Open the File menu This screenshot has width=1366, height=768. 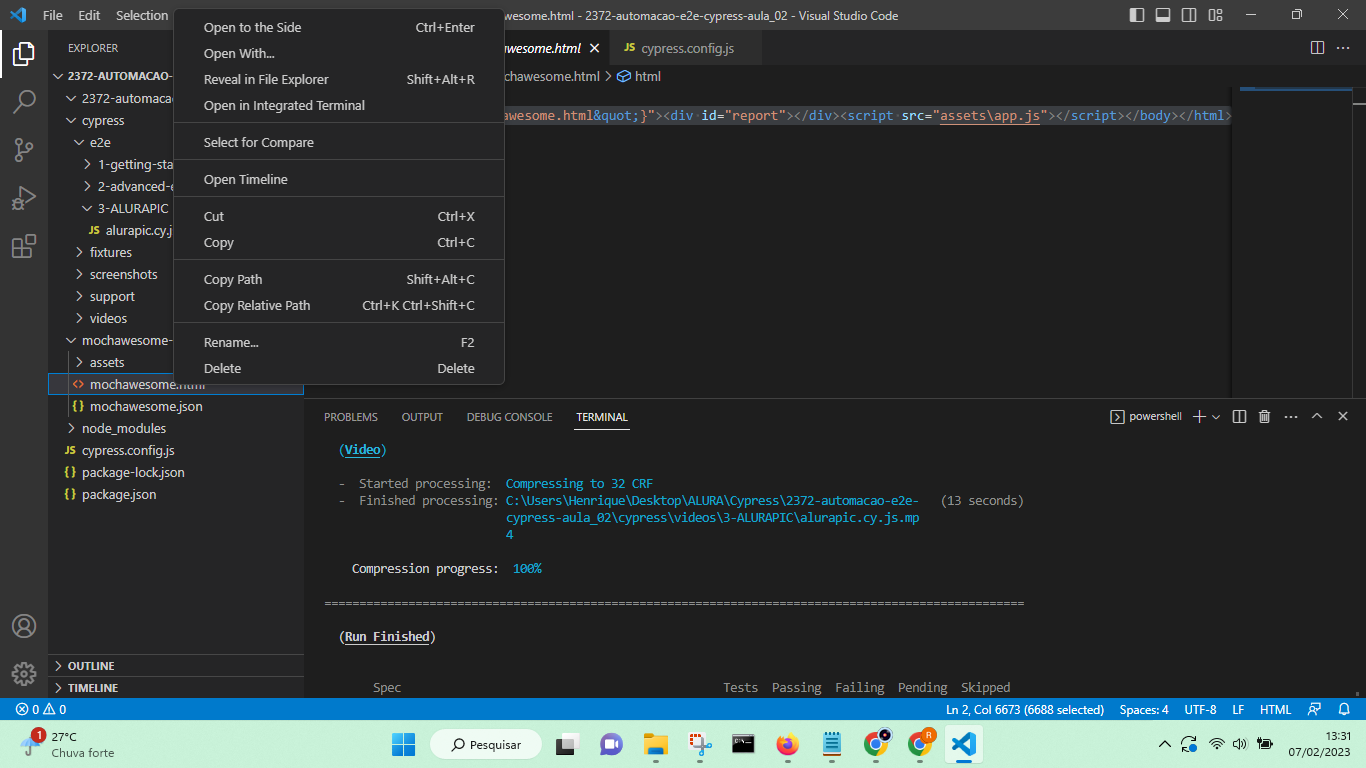pos(53,15)
